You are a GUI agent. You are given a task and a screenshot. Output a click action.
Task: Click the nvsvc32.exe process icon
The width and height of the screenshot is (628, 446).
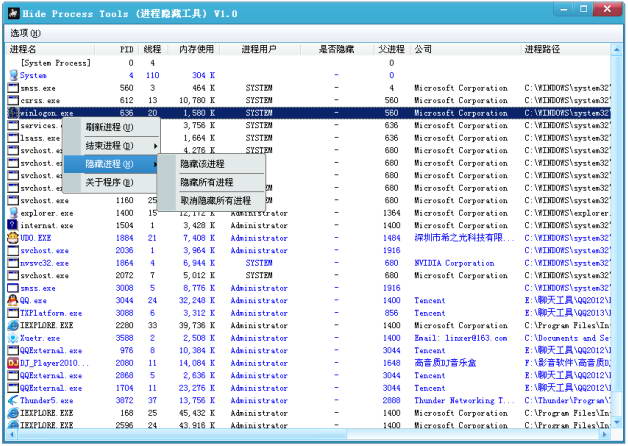coord(13,263)
